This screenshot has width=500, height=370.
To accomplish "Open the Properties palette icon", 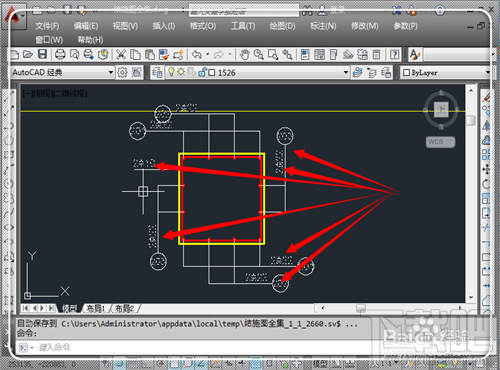I will coord(305,54).
